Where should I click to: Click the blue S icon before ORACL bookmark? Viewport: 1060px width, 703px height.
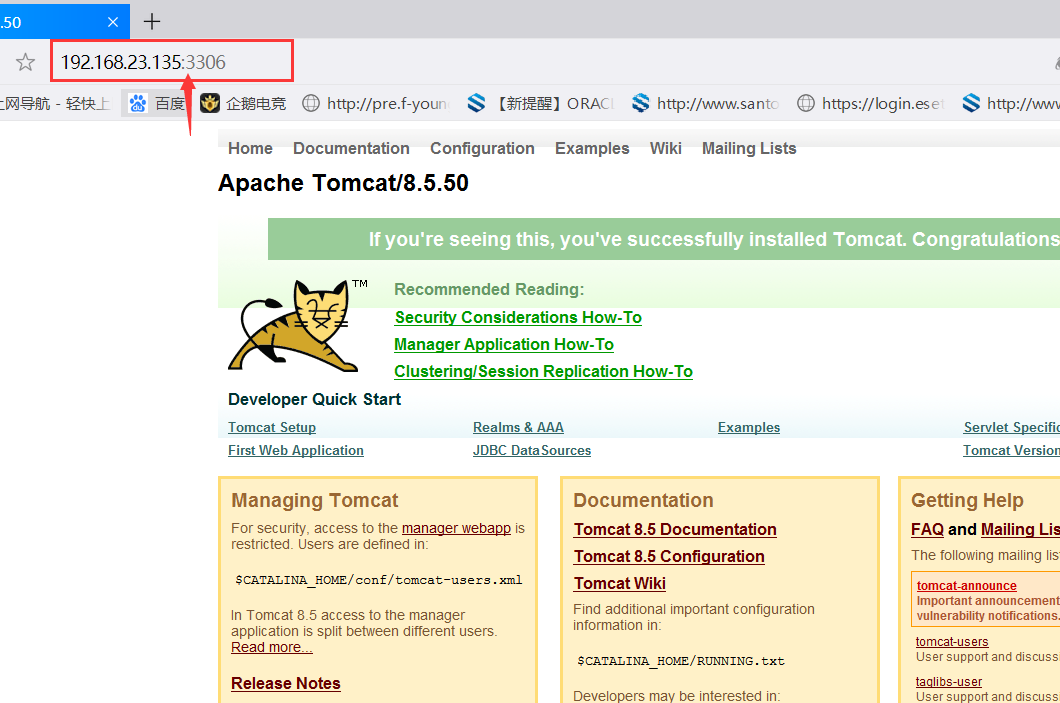point(475,103)
